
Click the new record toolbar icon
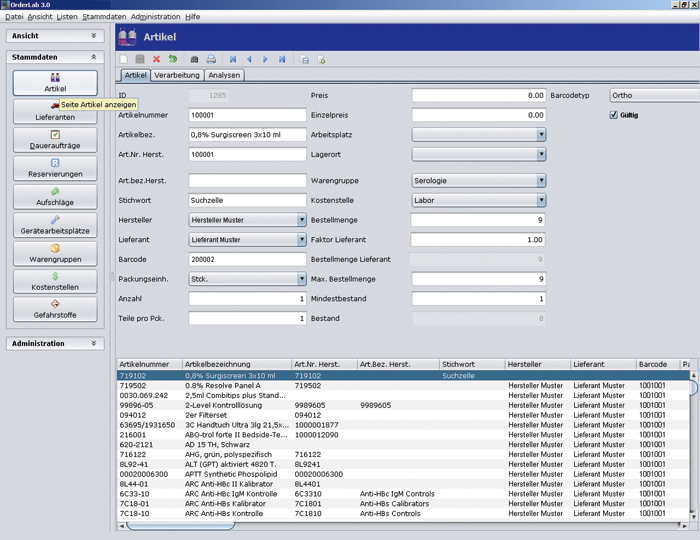[124, 60]
